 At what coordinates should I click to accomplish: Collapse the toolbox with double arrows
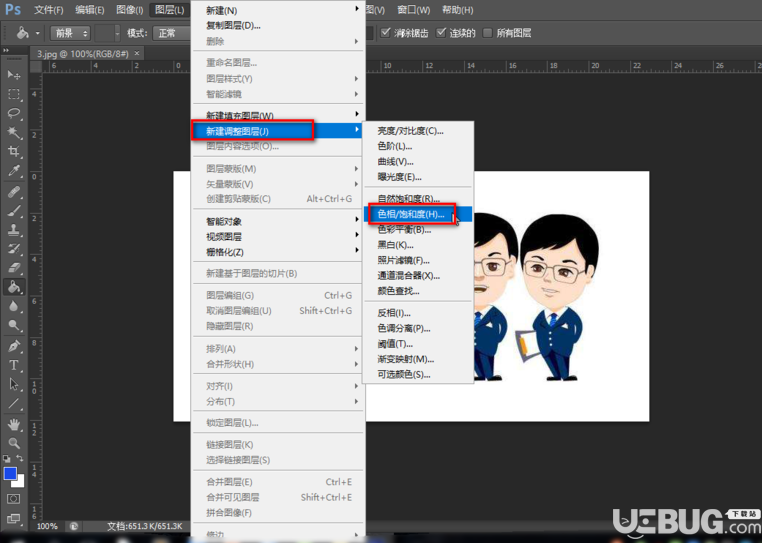(x=6, y=51)
